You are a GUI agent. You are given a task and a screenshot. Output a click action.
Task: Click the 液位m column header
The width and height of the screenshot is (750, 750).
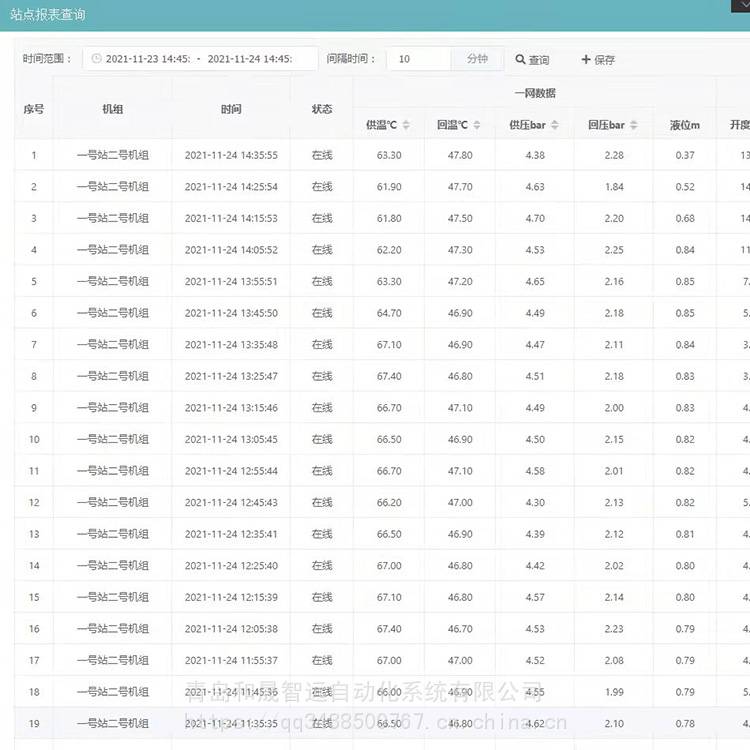[x=684, y=125]
